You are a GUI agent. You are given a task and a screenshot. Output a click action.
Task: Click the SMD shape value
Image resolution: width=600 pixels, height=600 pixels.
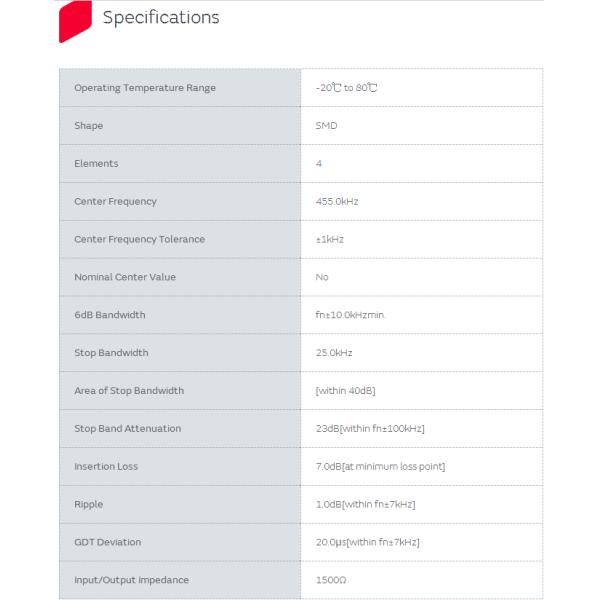[326, 126]
